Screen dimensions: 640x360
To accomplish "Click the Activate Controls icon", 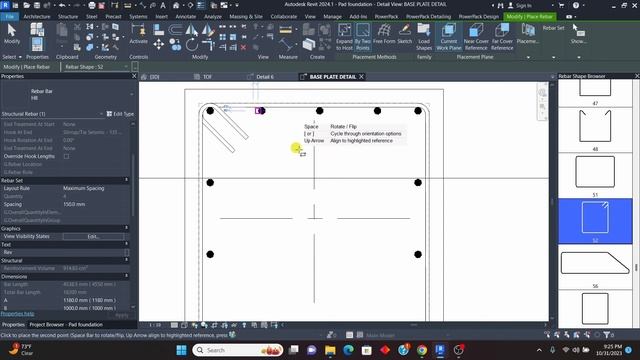I will [138, 34].
